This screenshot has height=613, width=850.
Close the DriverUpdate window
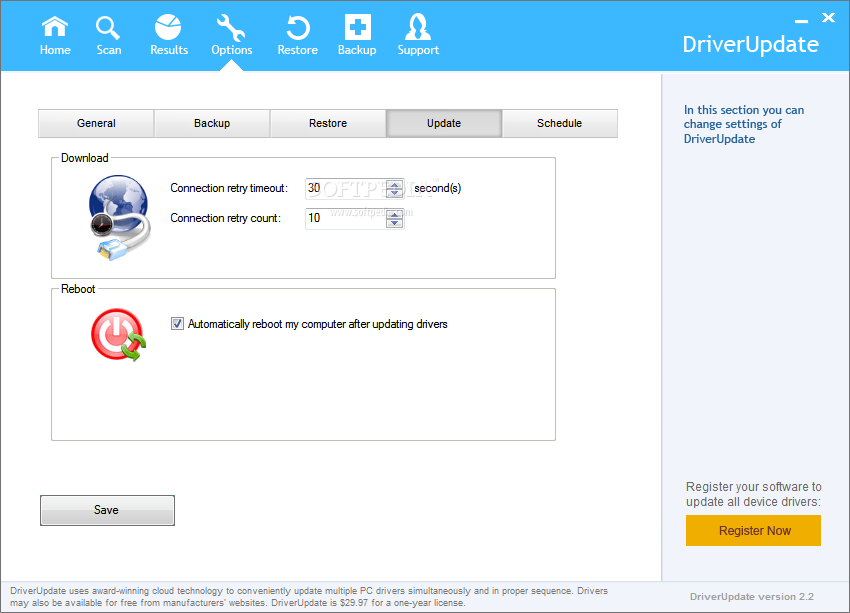pos(828,18)
